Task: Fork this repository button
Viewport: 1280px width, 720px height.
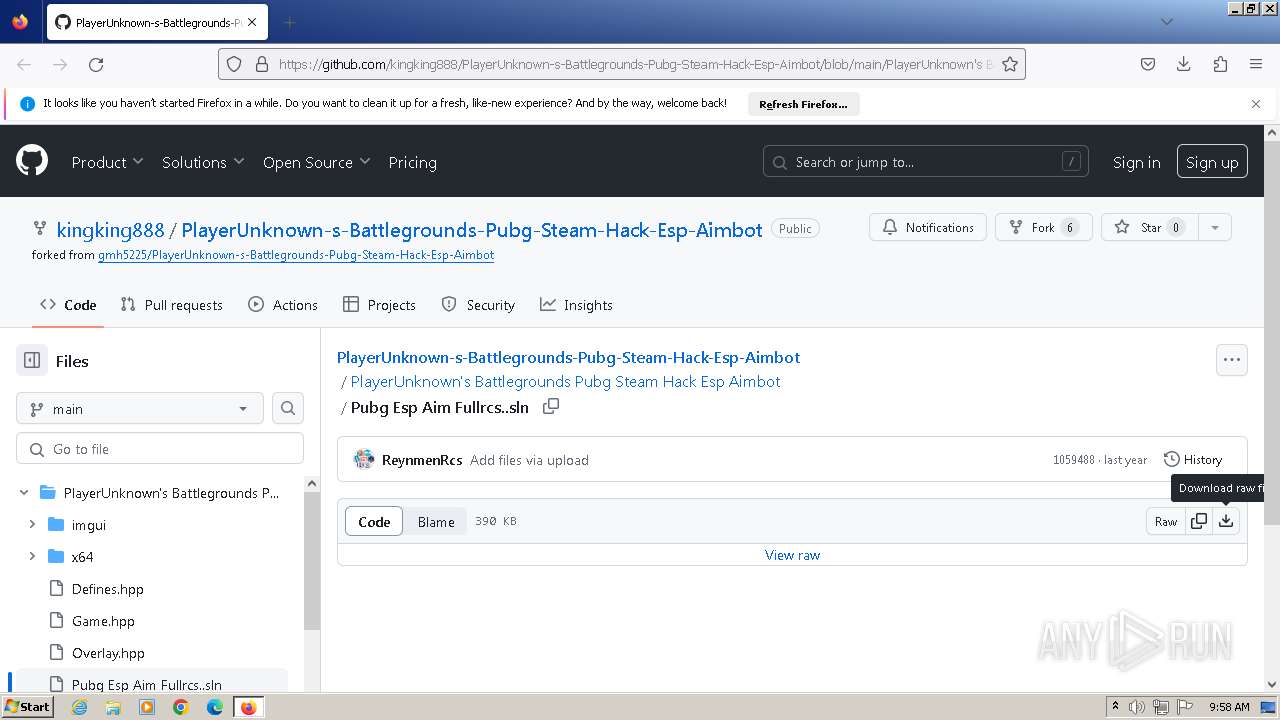Action: [x=1043, y=227]
